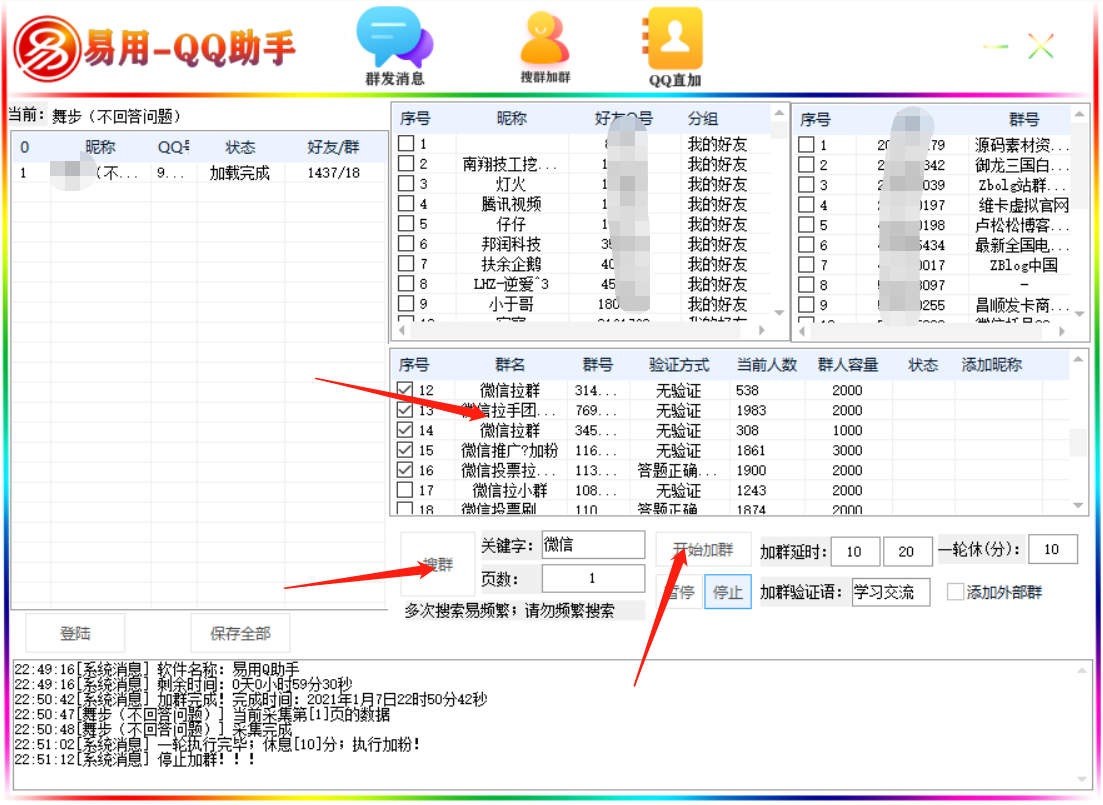The height and width of the screenshot is (805, 1103).
Task: Start joining with 开始加群 button
Action: [703, 549]
